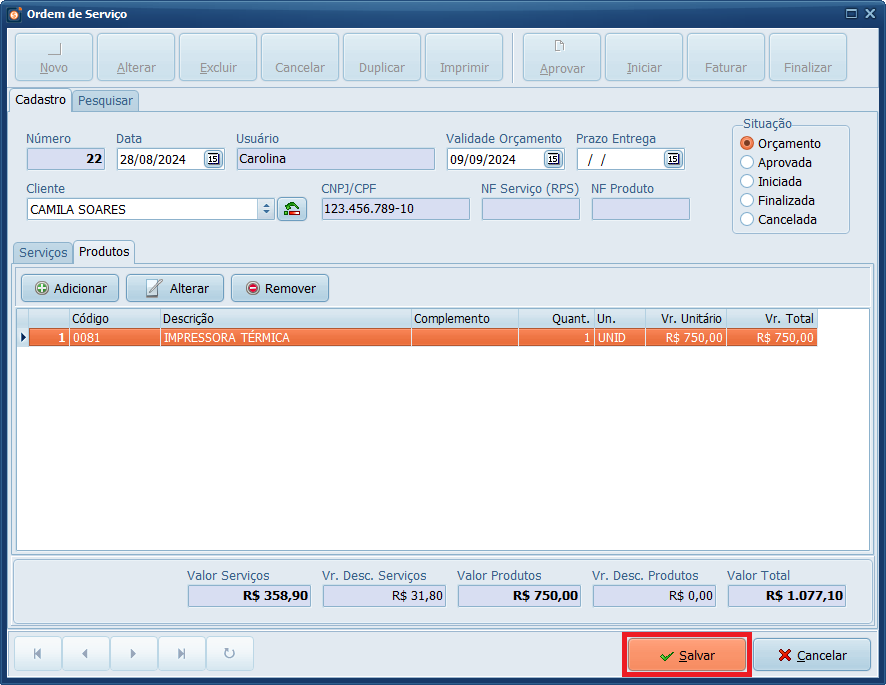This screenshot has height=685, width=886.
Task: Select the Iniciada situation option
Action: [747, 181]
